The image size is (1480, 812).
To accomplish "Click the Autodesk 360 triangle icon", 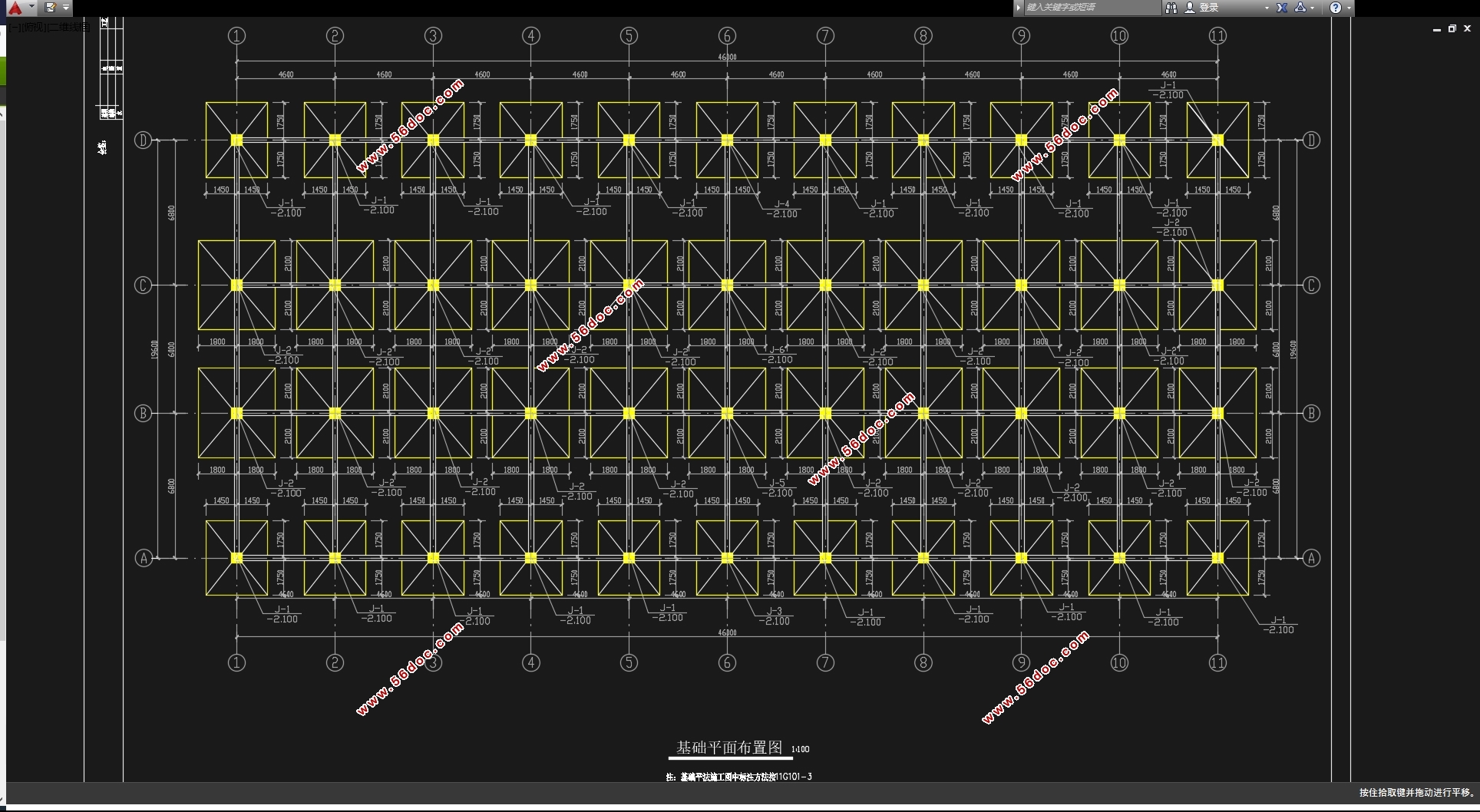I will tap(1300, 8).
